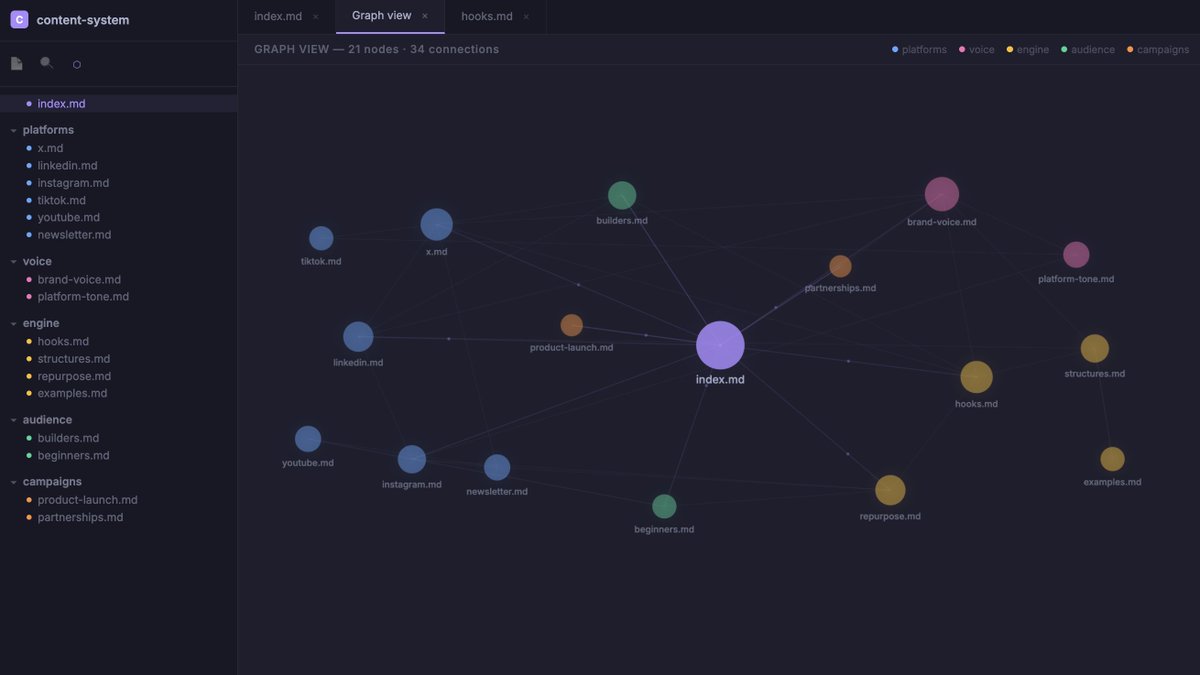The height and width of the screenshot is (675, 1200).
Task: Select the partnerships.md node in the graph
Action: tap(840, 266)
